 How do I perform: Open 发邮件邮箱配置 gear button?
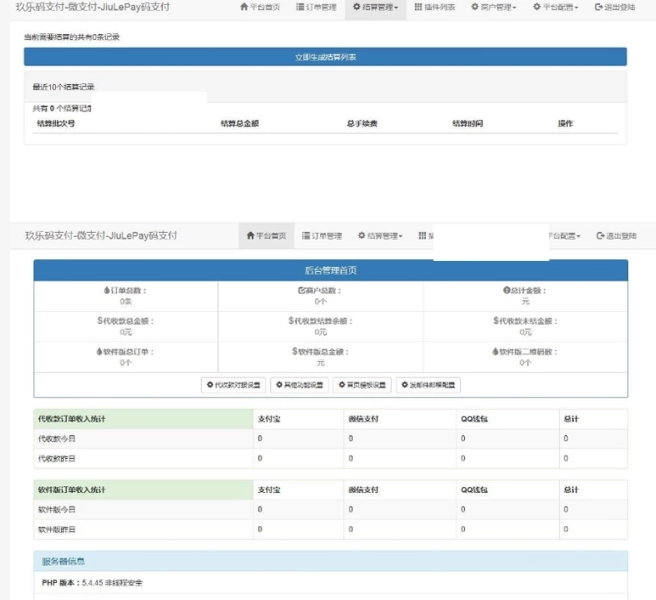[428, 385]
